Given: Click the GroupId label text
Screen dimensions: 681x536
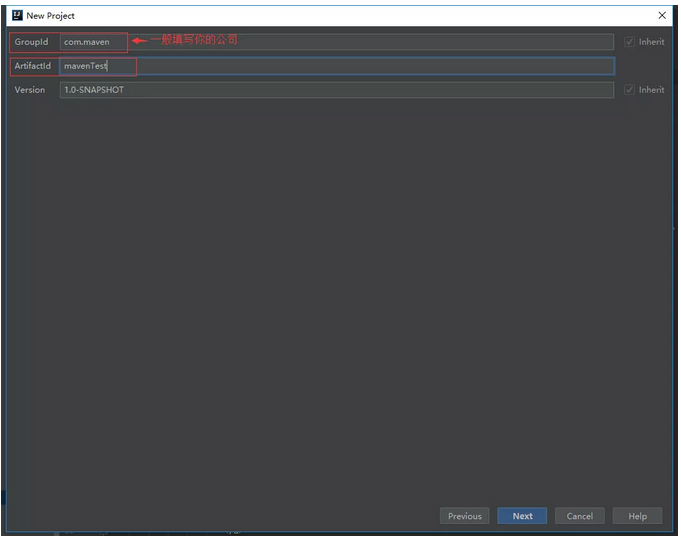Looking at the screenshot, I should [31, 42].
